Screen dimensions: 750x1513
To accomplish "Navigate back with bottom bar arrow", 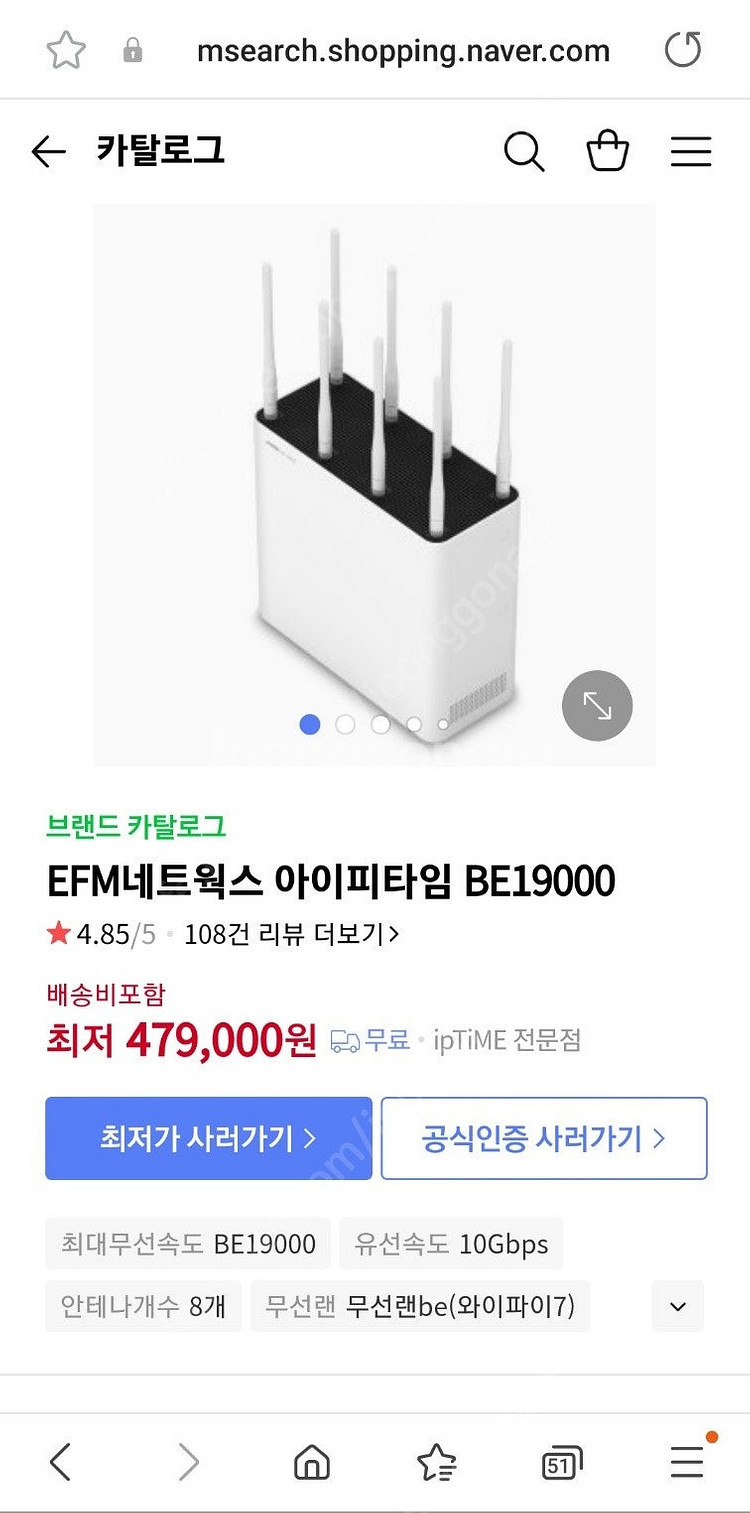I will click(61, 1463).
